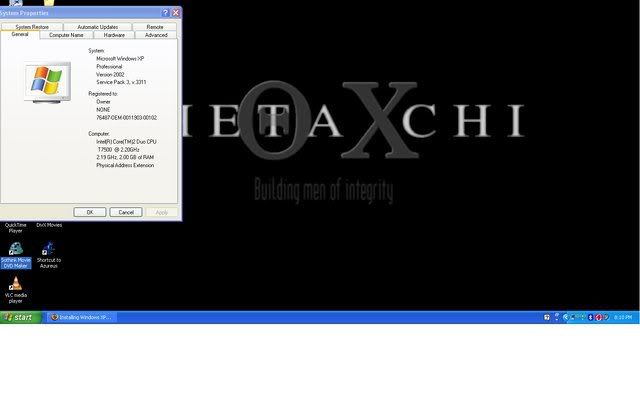The width and height of the screenshot is (640, 400).
Task: Click the 'Intel(R) Core(TM)2 Duo CPU' text
Action: (x=126, y=142)
